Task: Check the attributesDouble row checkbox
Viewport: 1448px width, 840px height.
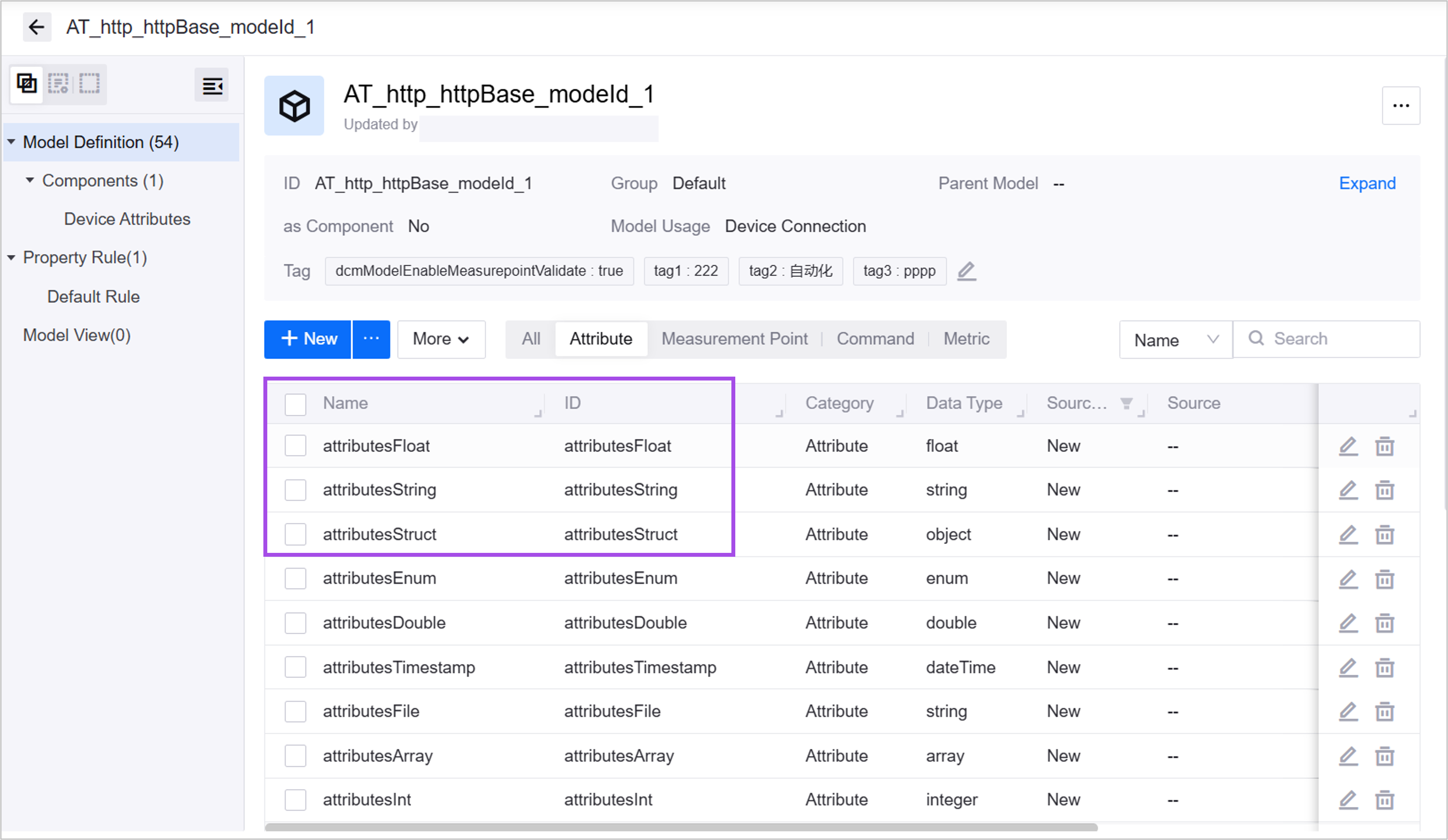Action: (x=295, y=623)
